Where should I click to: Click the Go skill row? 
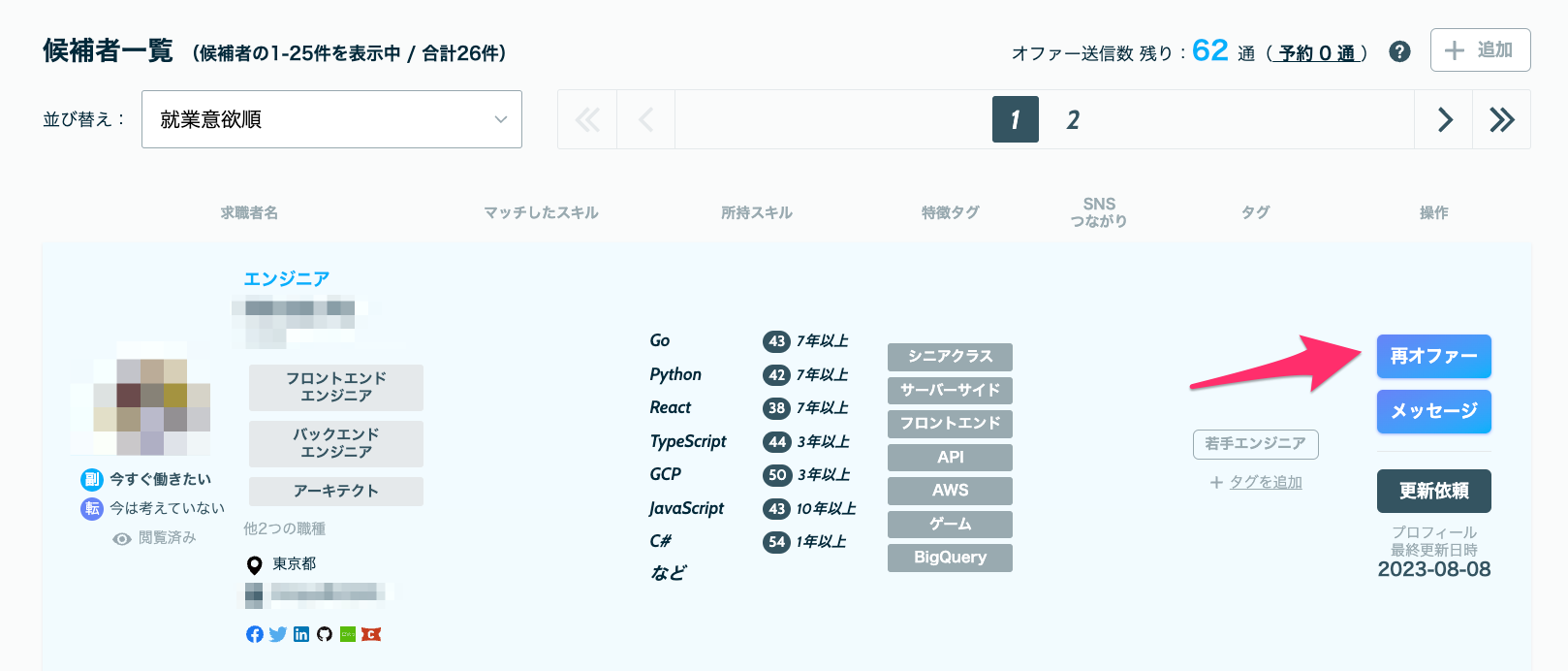point(752,340)
